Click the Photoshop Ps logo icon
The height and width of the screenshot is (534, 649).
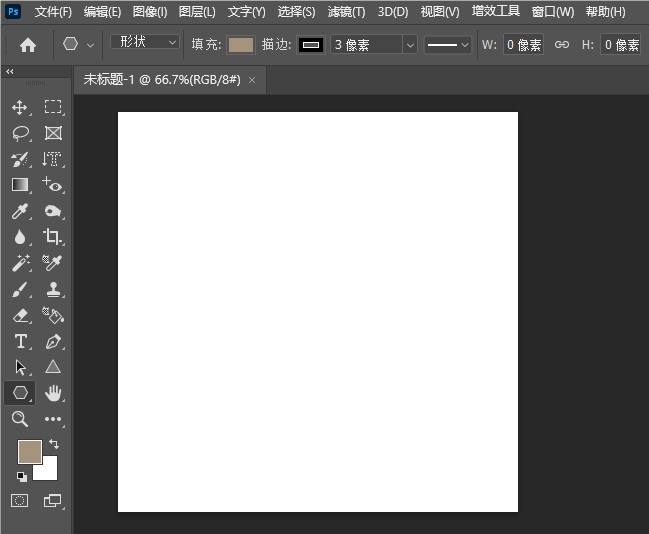point(13,12)
